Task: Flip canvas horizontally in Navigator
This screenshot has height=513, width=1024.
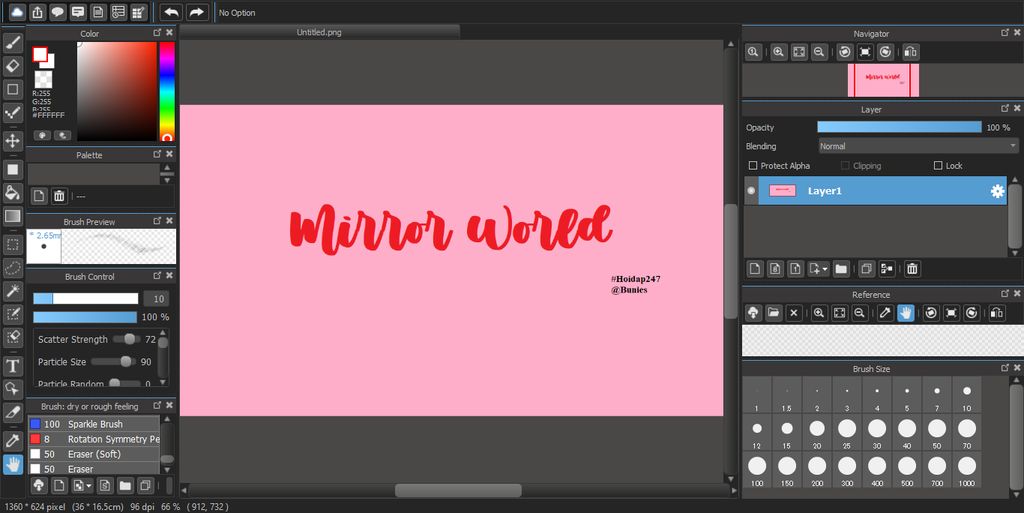Action: (910, 52)
